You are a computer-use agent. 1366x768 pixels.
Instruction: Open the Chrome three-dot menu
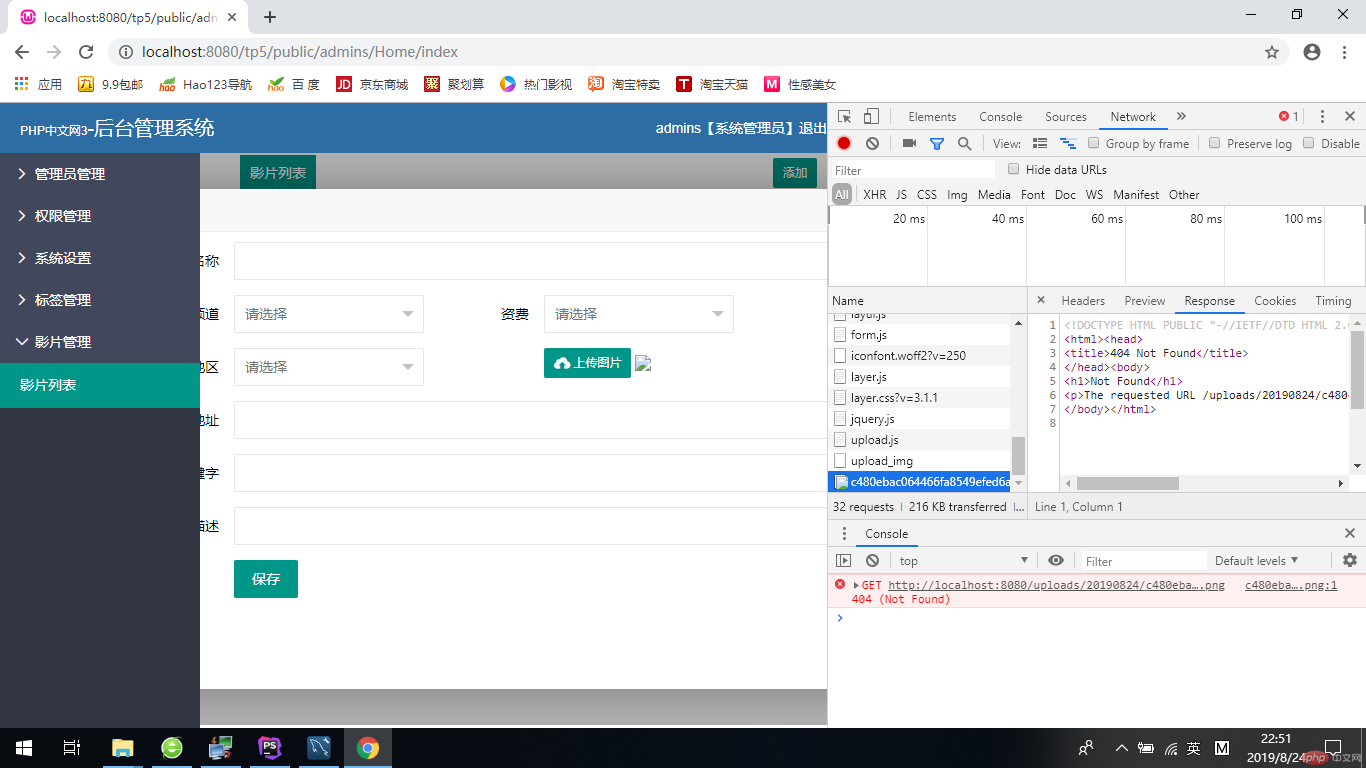1345,52
